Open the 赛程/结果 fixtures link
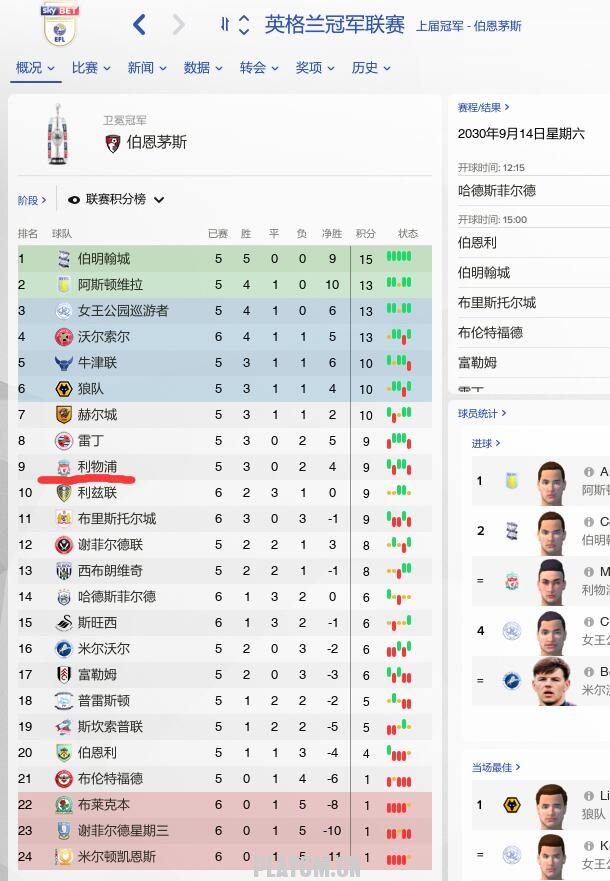Image resolution: width=610 pixels, height=881 pixels. click(x=484, y=107)
